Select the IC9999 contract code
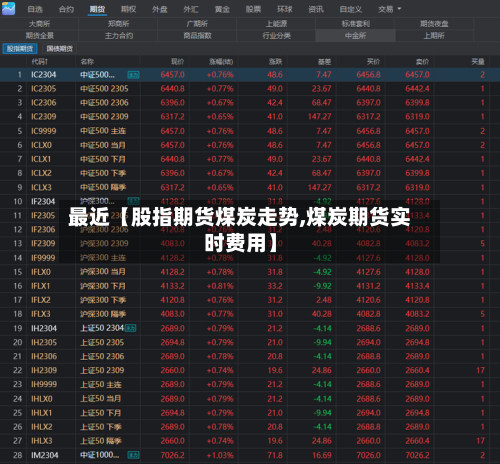500x464 pixels. tap(44, 131)
